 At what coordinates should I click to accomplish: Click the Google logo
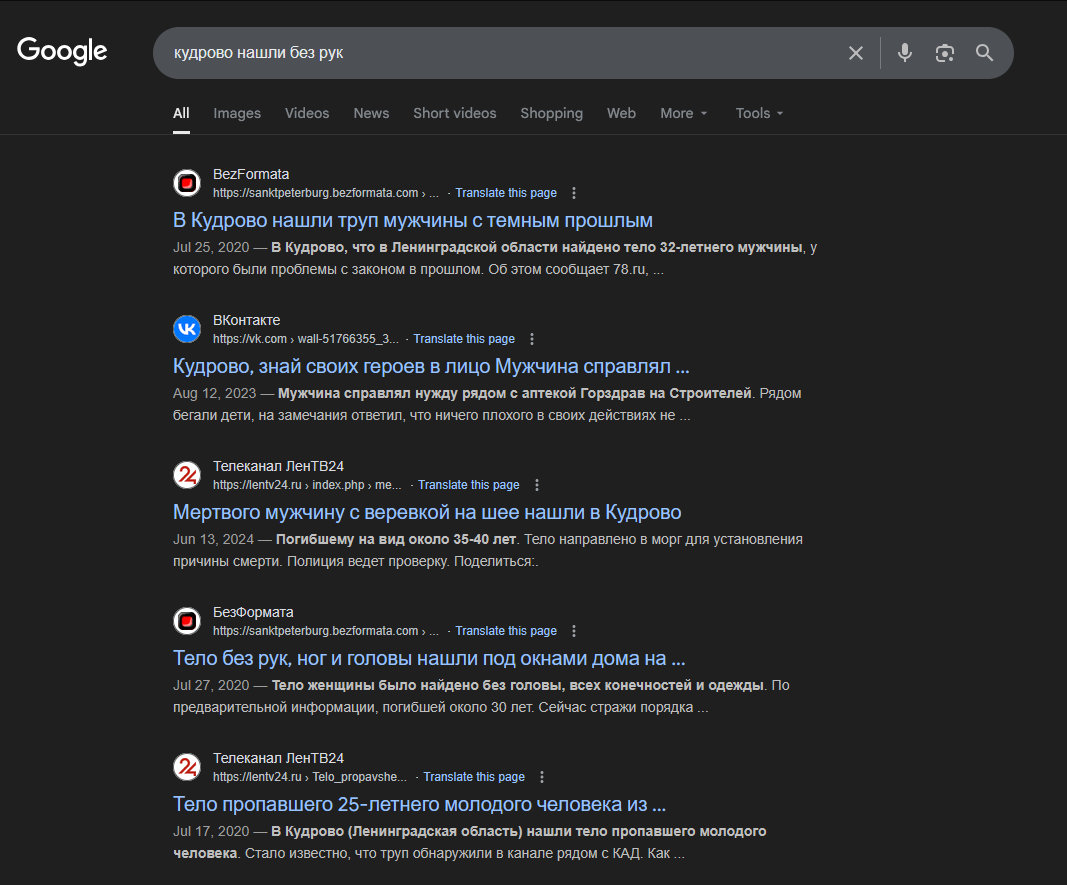click(x=62, y=51)
